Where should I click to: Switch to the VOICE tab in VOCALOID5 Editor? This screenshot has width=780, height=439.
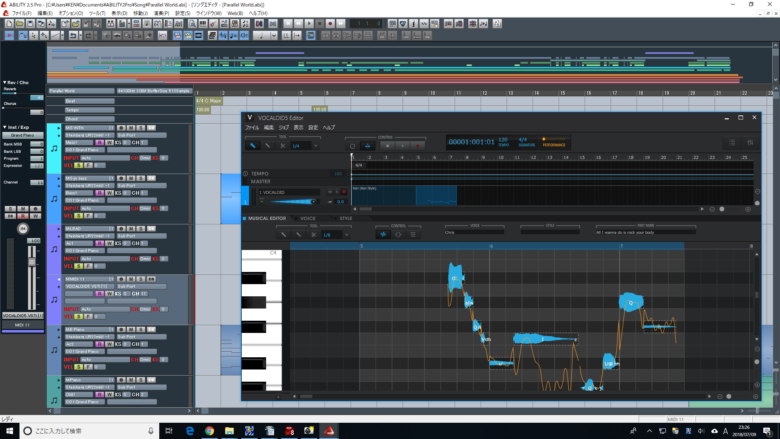point(308,218)
